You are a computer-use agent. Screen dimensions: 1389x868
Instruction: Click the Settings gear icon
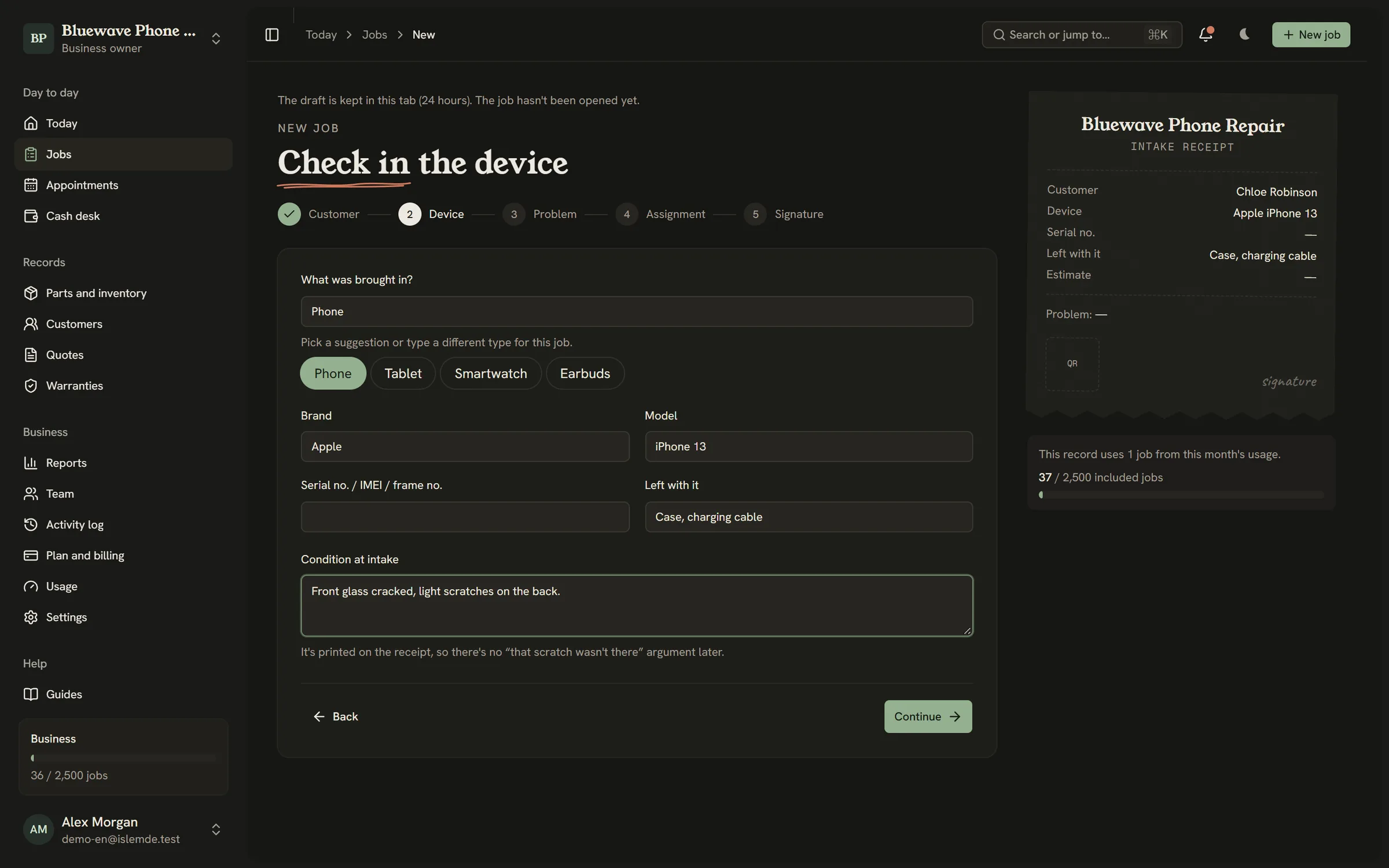[x=31, y=617]
